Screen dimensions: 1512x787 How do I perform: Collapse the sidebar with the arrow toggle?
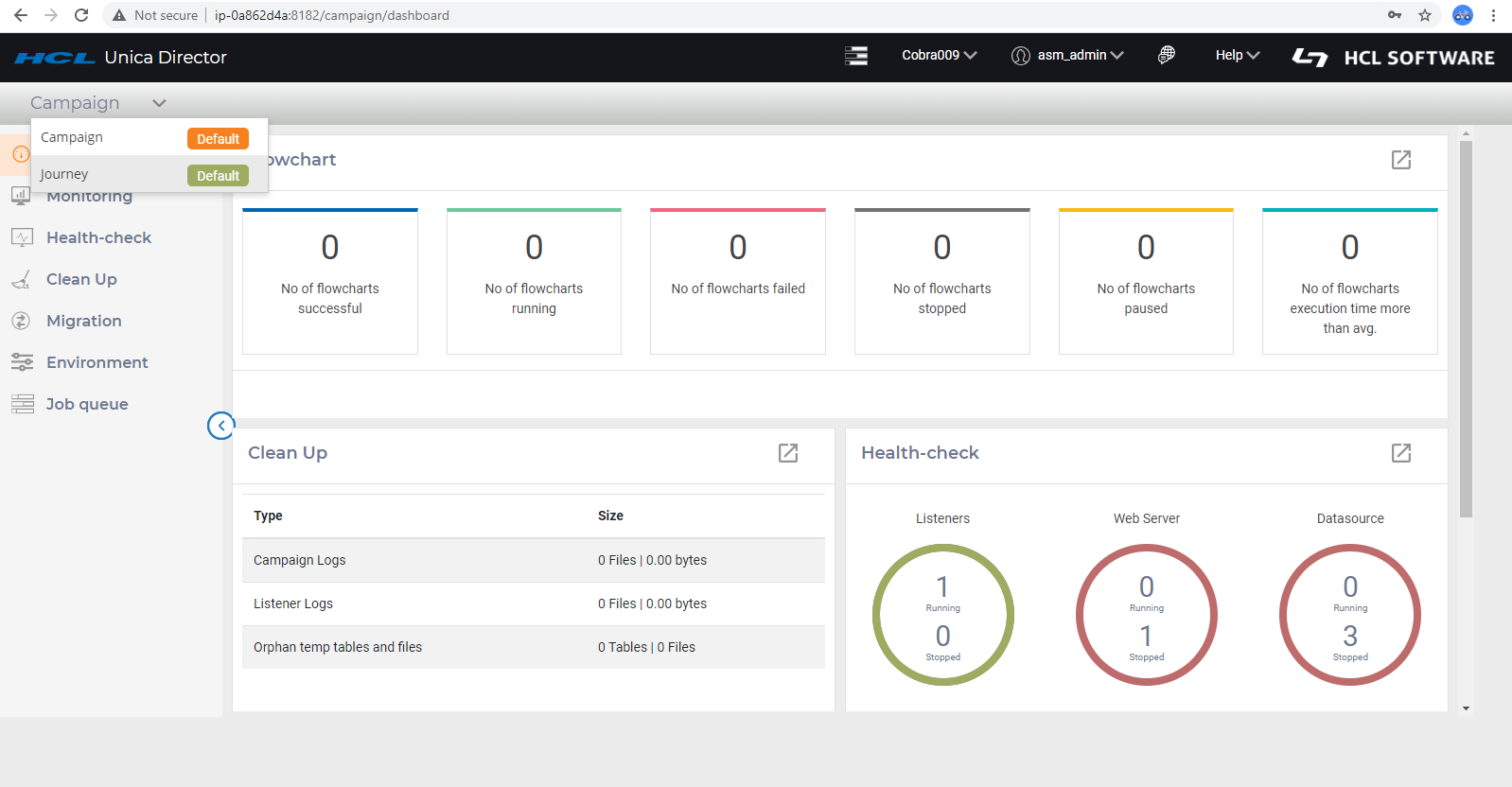click(x=220, y=426)
